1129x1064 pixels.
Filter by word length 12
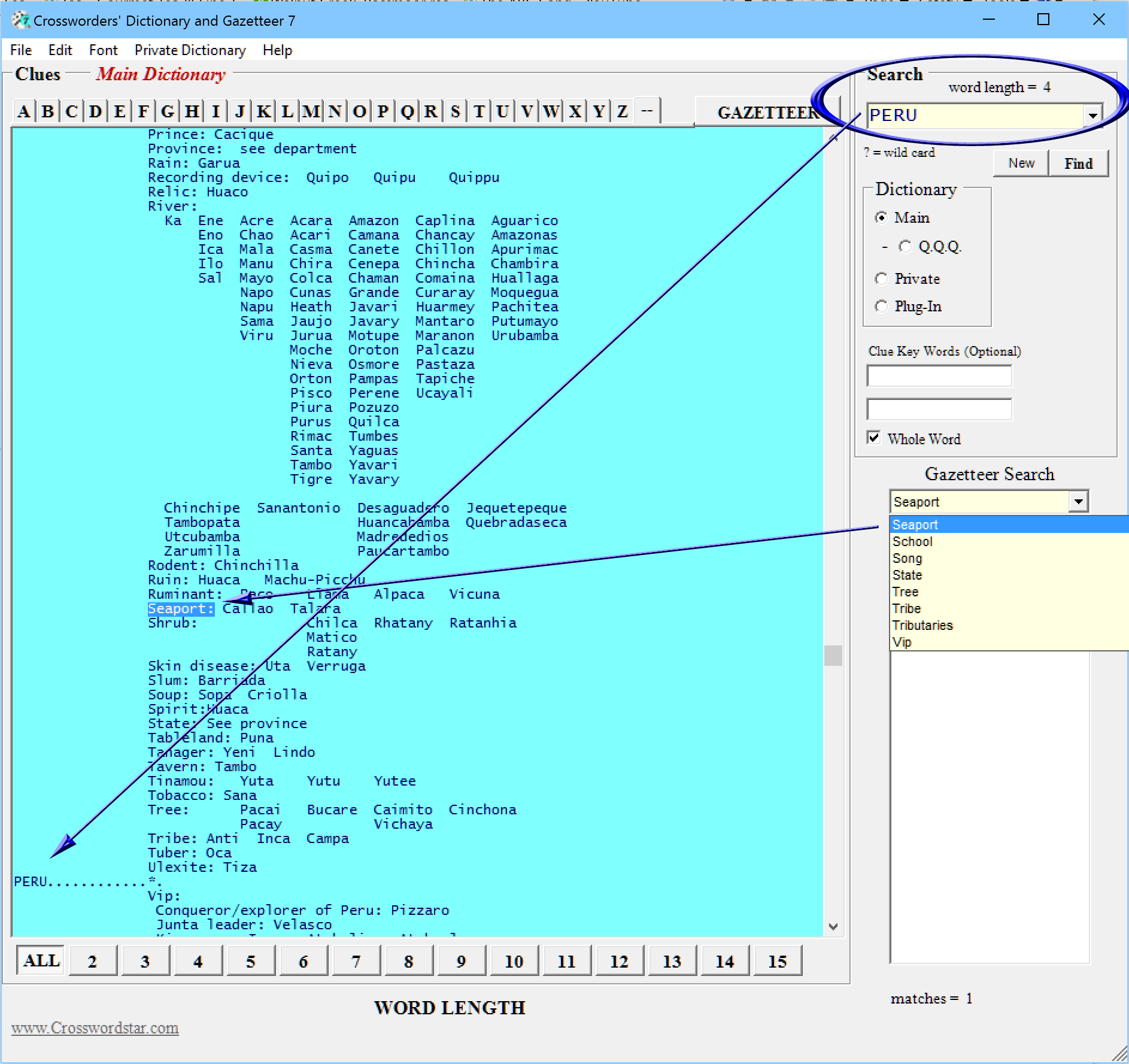pyautogui.click(x=620, y=961)
